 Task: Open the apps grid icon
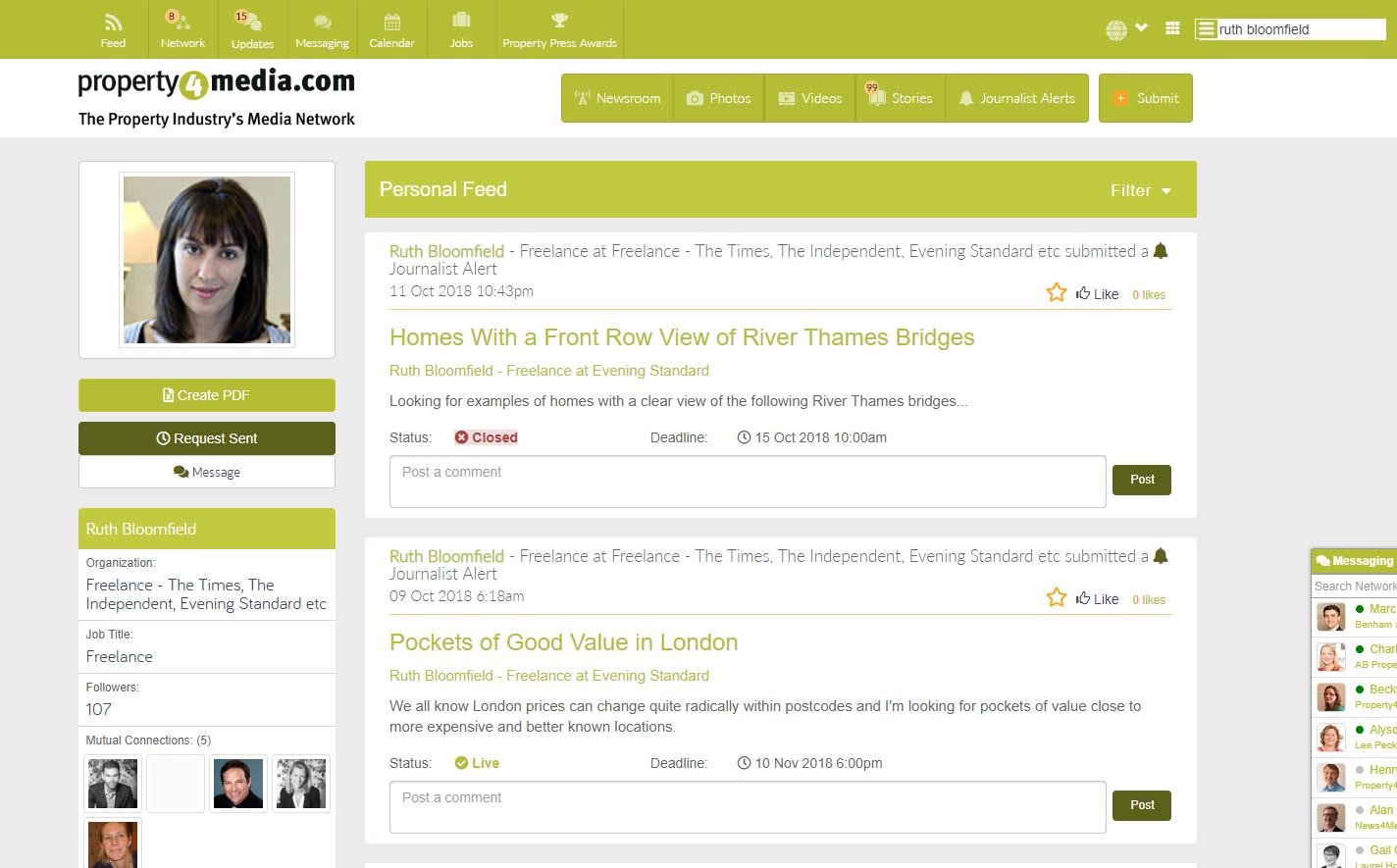tap(1171, 28)
